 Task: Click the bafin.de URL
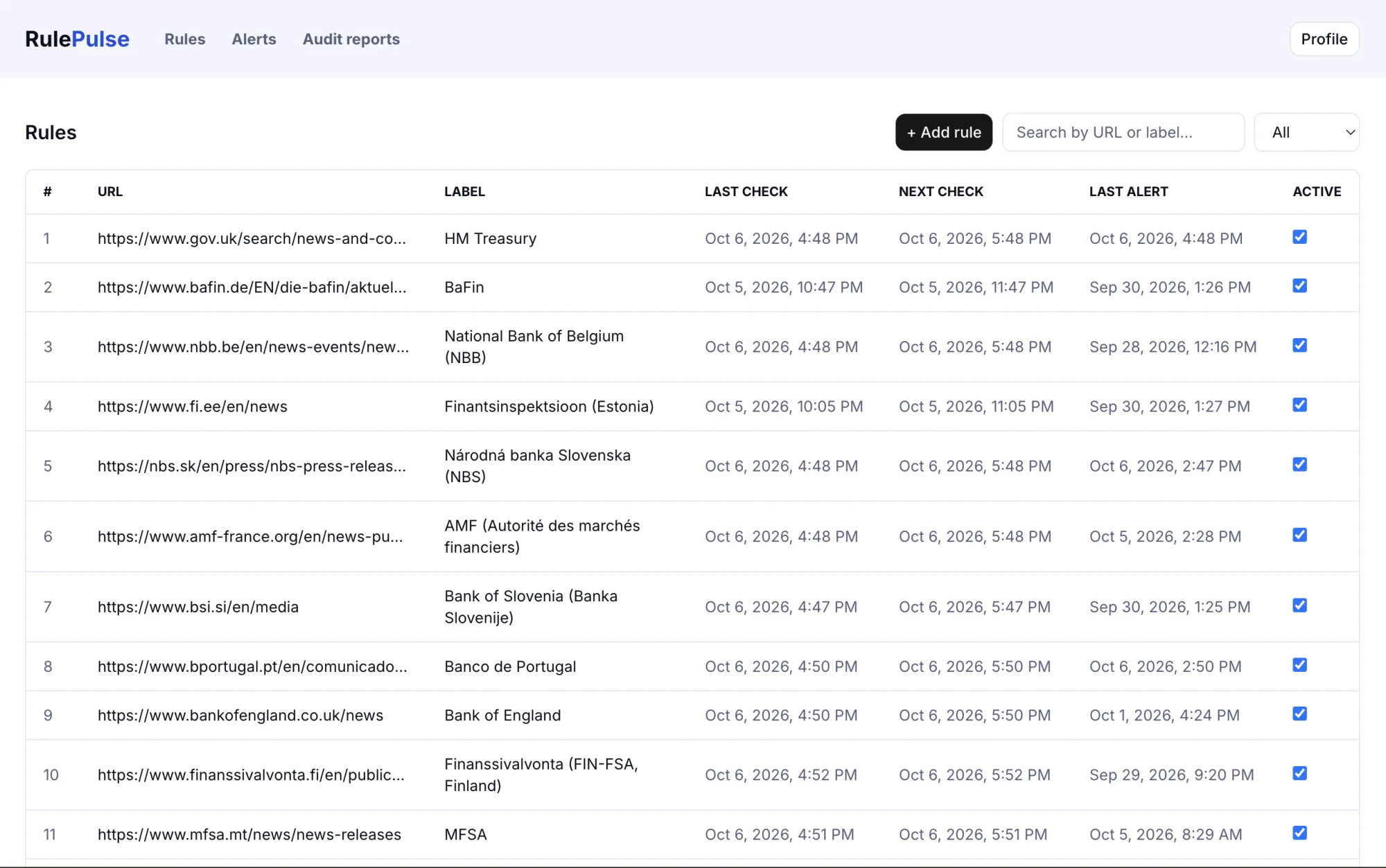click(252, 287)
